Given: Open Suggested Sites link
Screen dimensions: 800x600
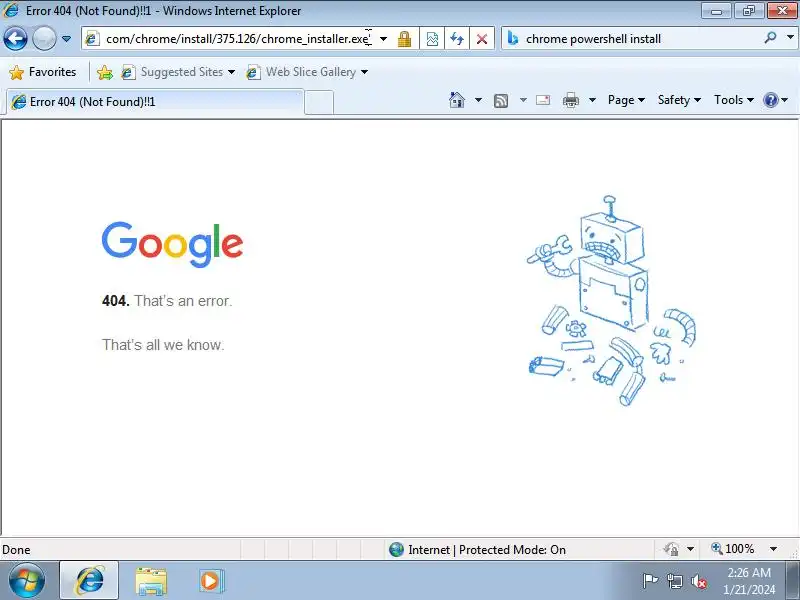Looking at the screenshot, I should tap(172, 72).
